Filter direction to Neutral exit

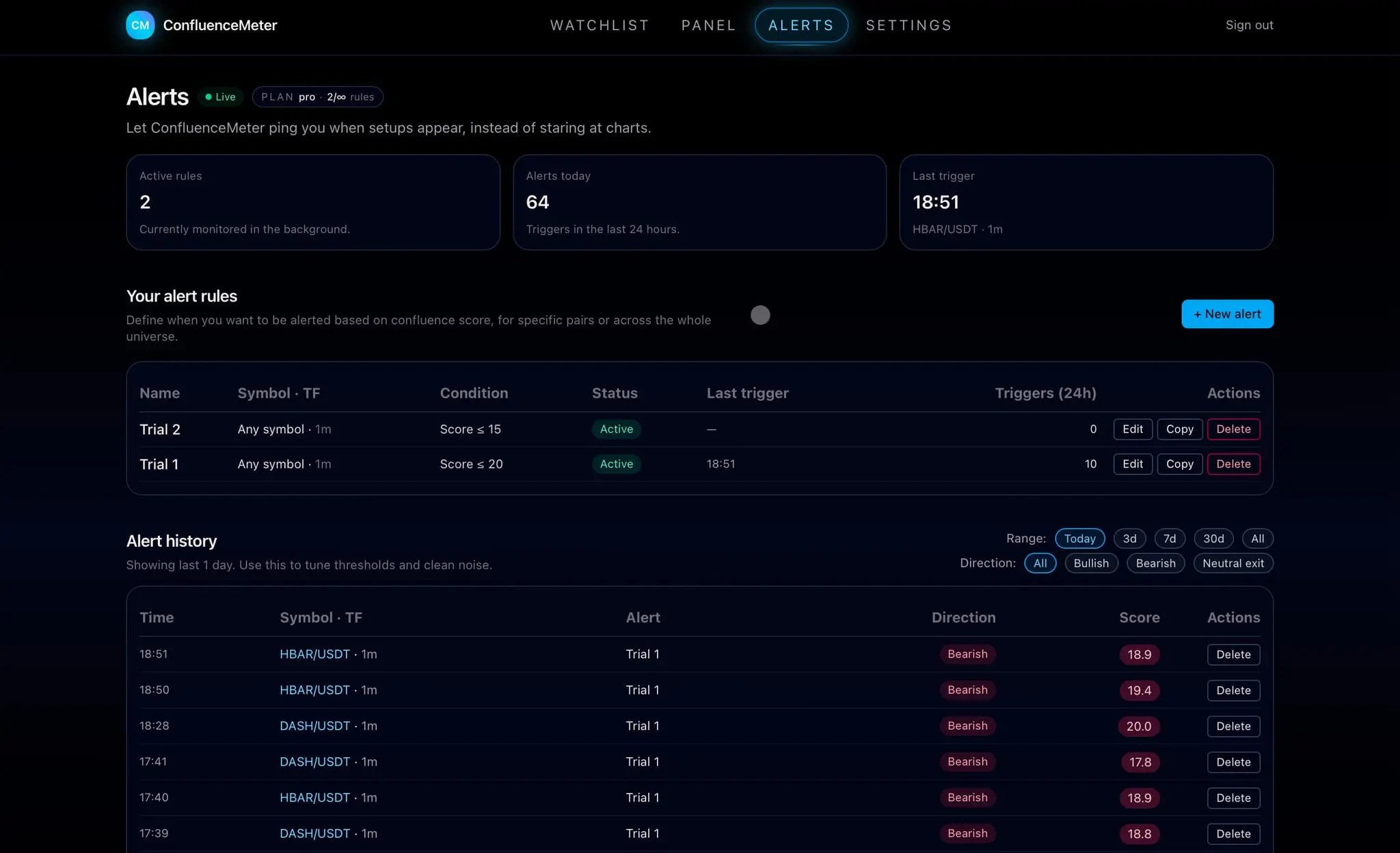pyautogui.click(x=1233, y=563)
